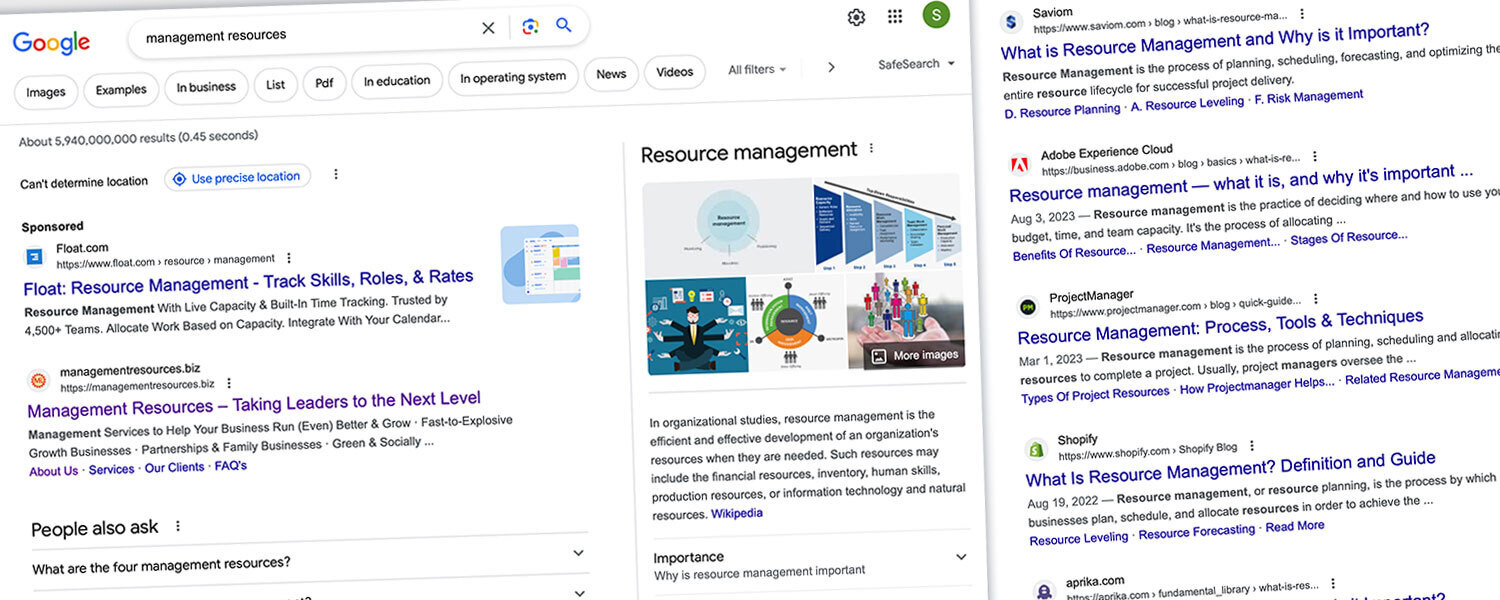Image resolution: width=1500 pixels, height=600 pixels.
Task: Open the All filters dropdown
Action: 757,70
